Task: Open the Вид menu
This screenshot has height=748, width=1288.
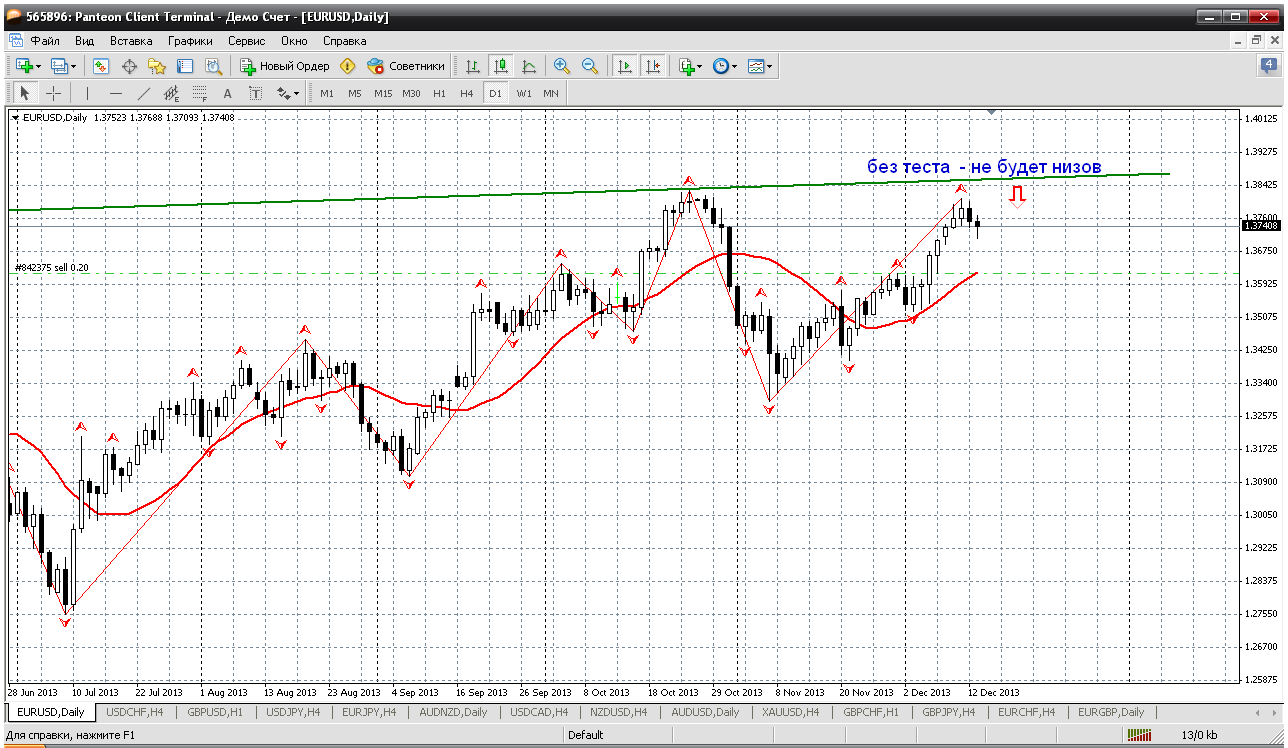Action: (x=85, y=41)
